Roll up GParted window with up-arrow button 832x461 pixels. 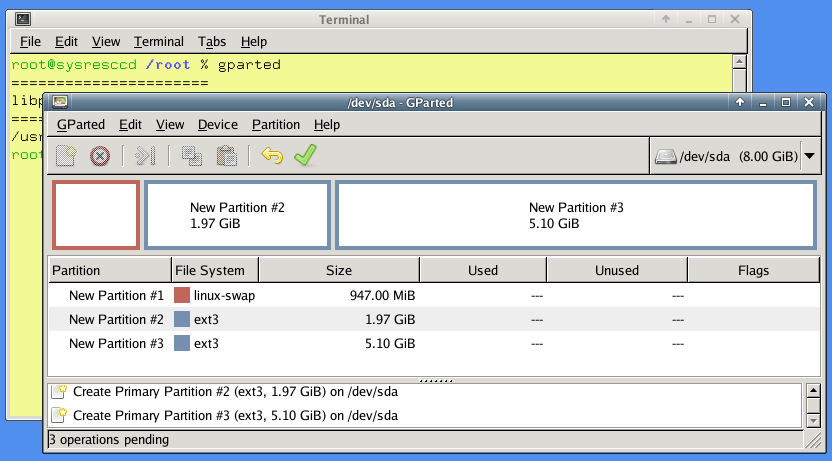pyautogui.click(x=740, y=102)
